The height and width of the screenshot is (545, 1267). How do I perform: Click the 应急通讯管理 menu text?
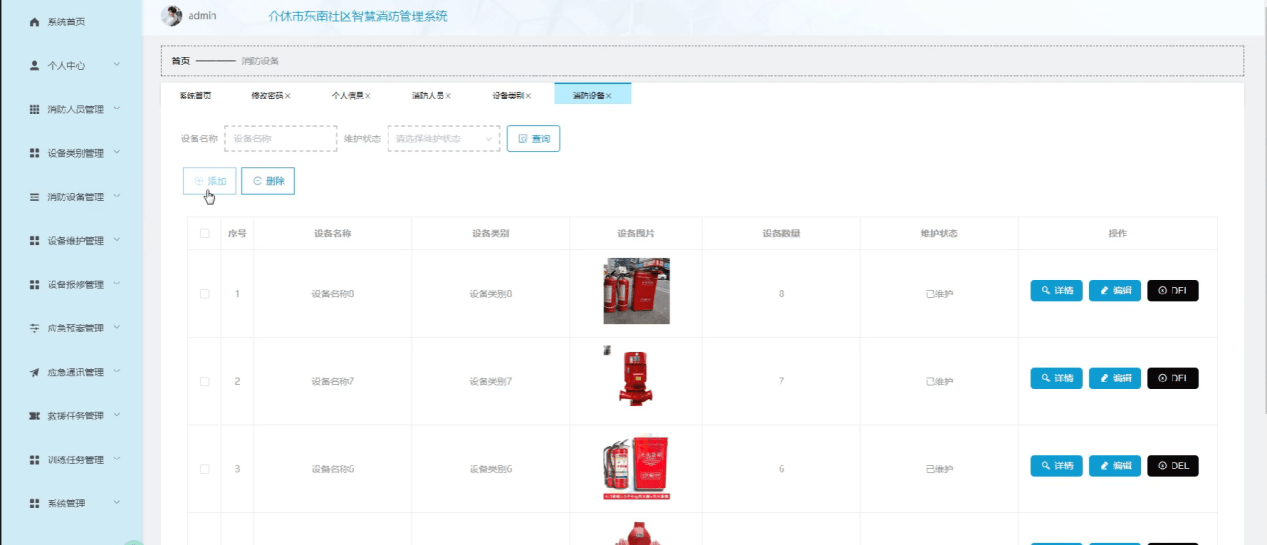[75, 372]
